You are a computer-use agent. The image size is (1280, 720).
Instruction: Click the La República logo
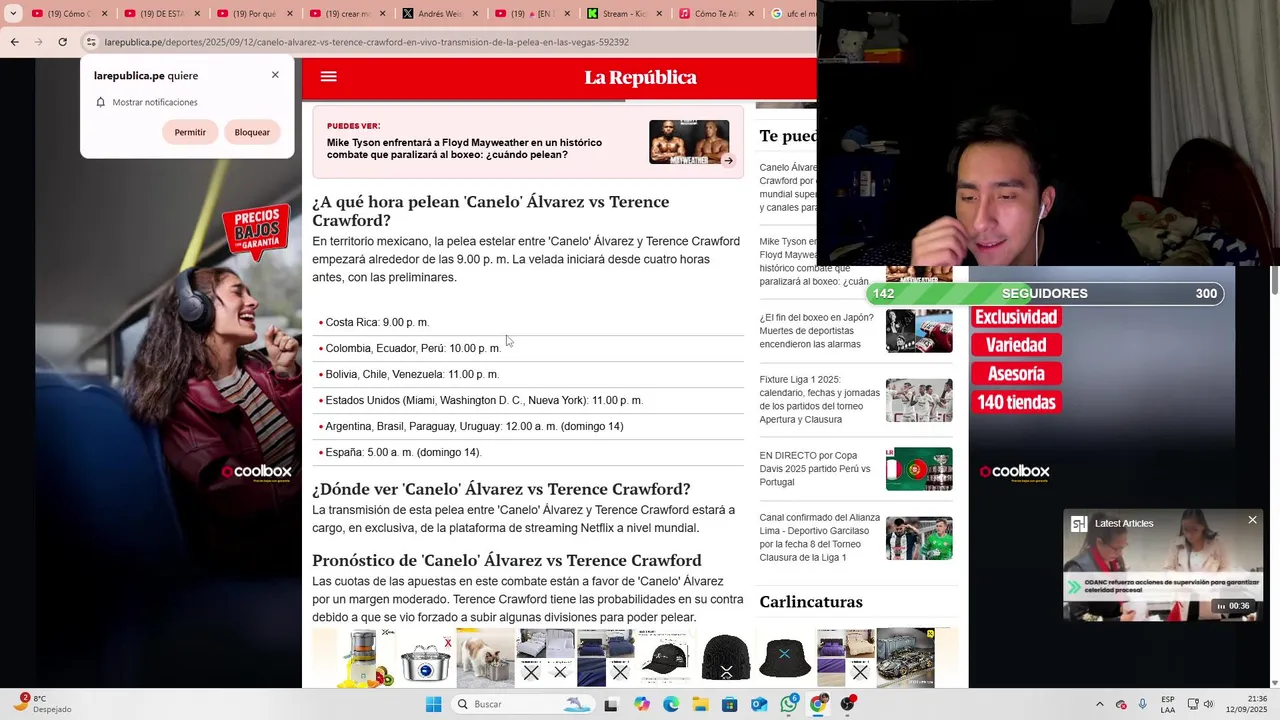click(640, 78)
